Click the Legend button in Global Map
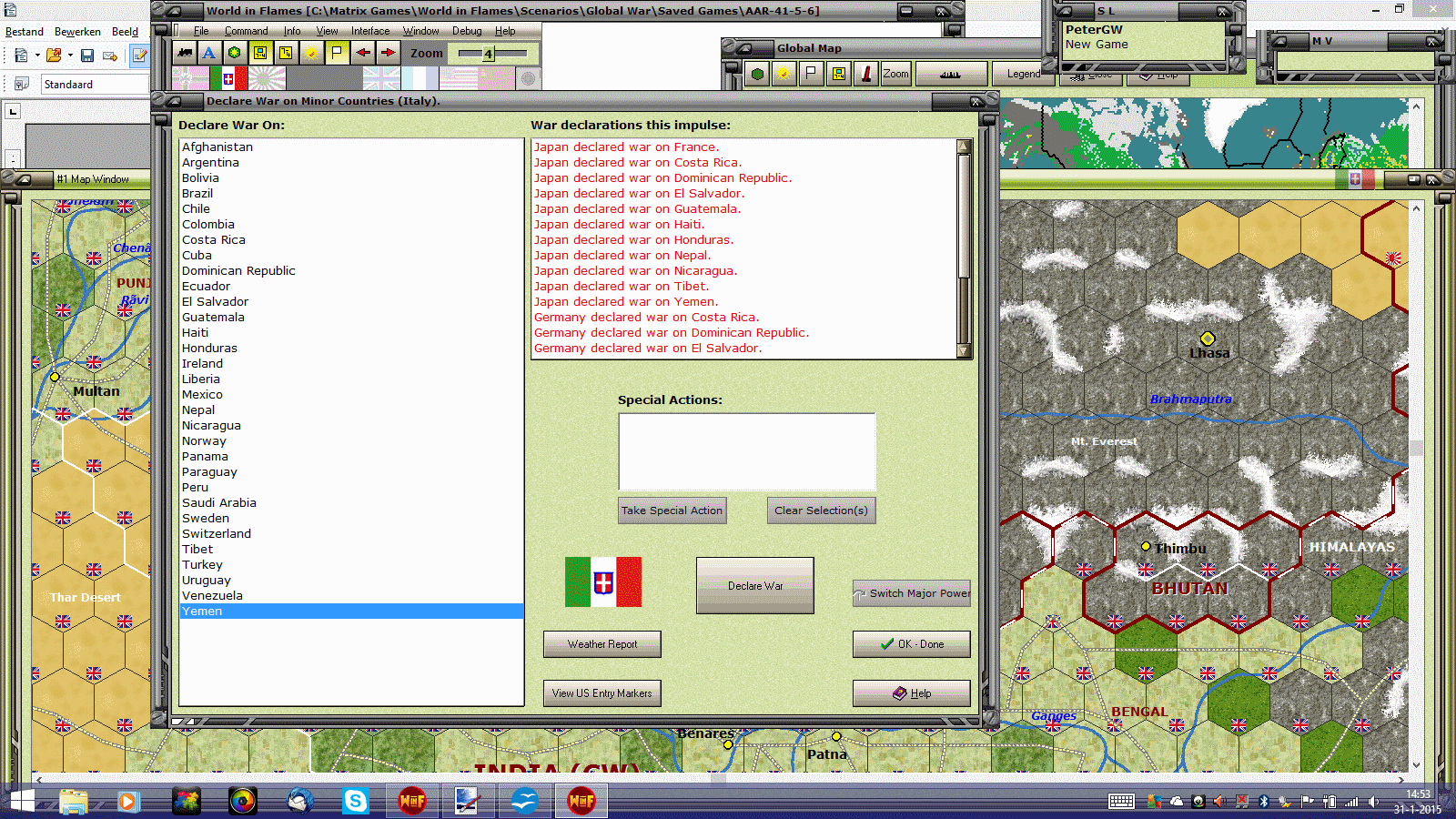 click(x=1023, y=74)
